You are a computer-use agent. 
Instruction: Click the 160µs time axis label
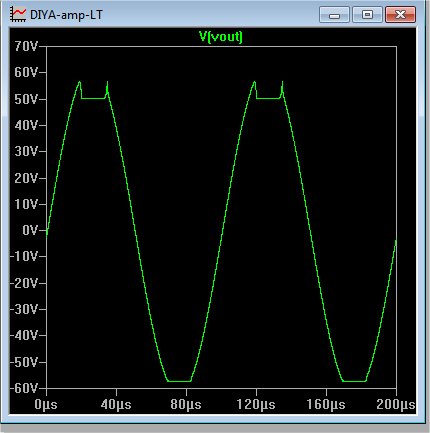tap(326, 404)
